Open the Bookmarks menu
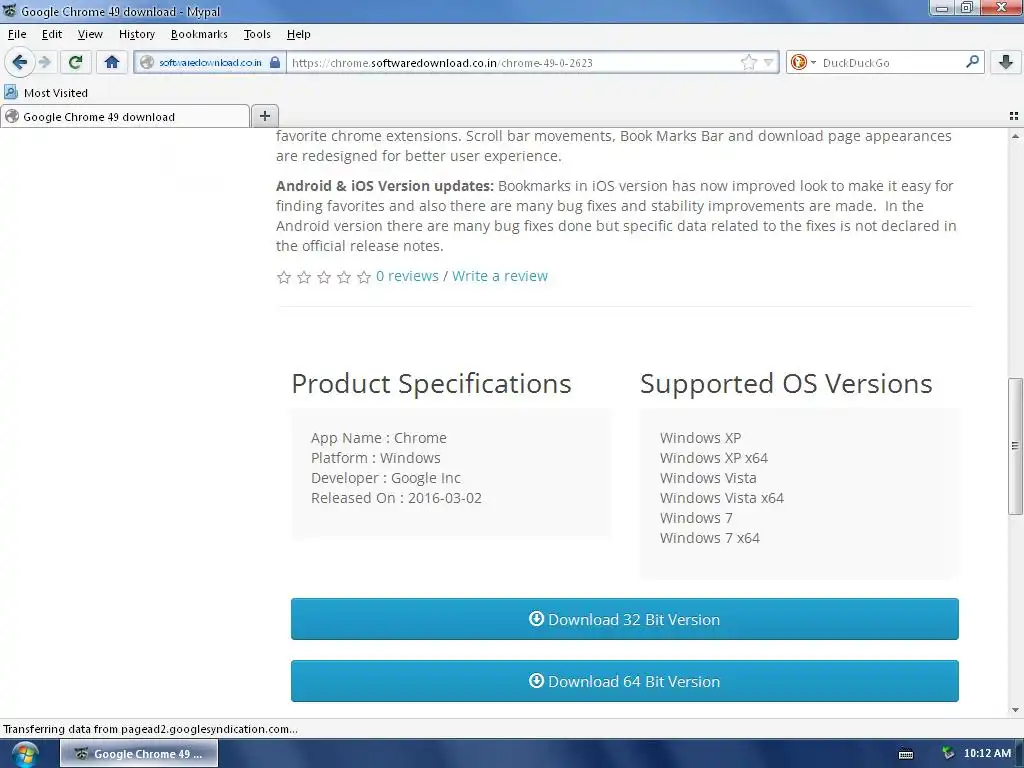This screenshot has width=1024, height=768. click(x=199, y=34)
